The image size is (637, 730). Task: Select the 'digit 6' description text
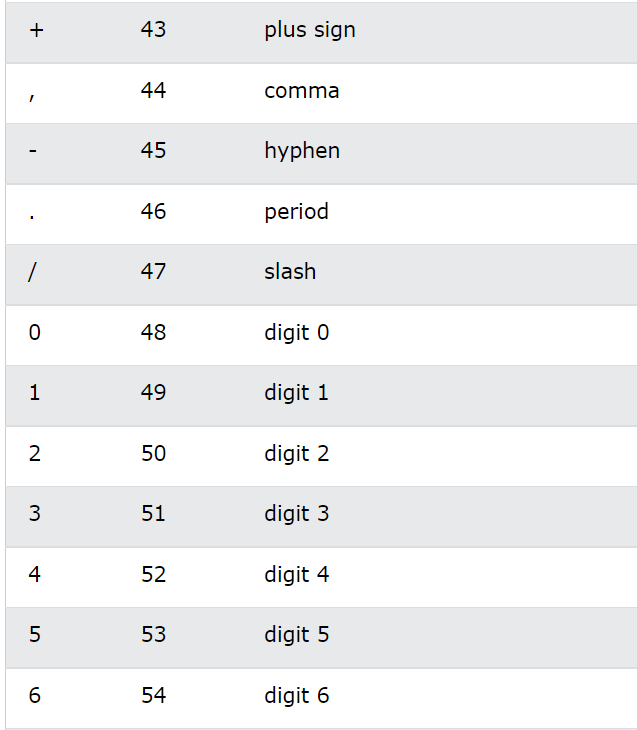pos(297,696)
